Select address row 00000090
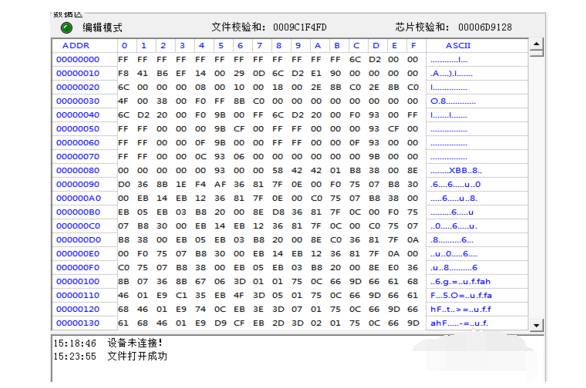 (x=78, y=184)
